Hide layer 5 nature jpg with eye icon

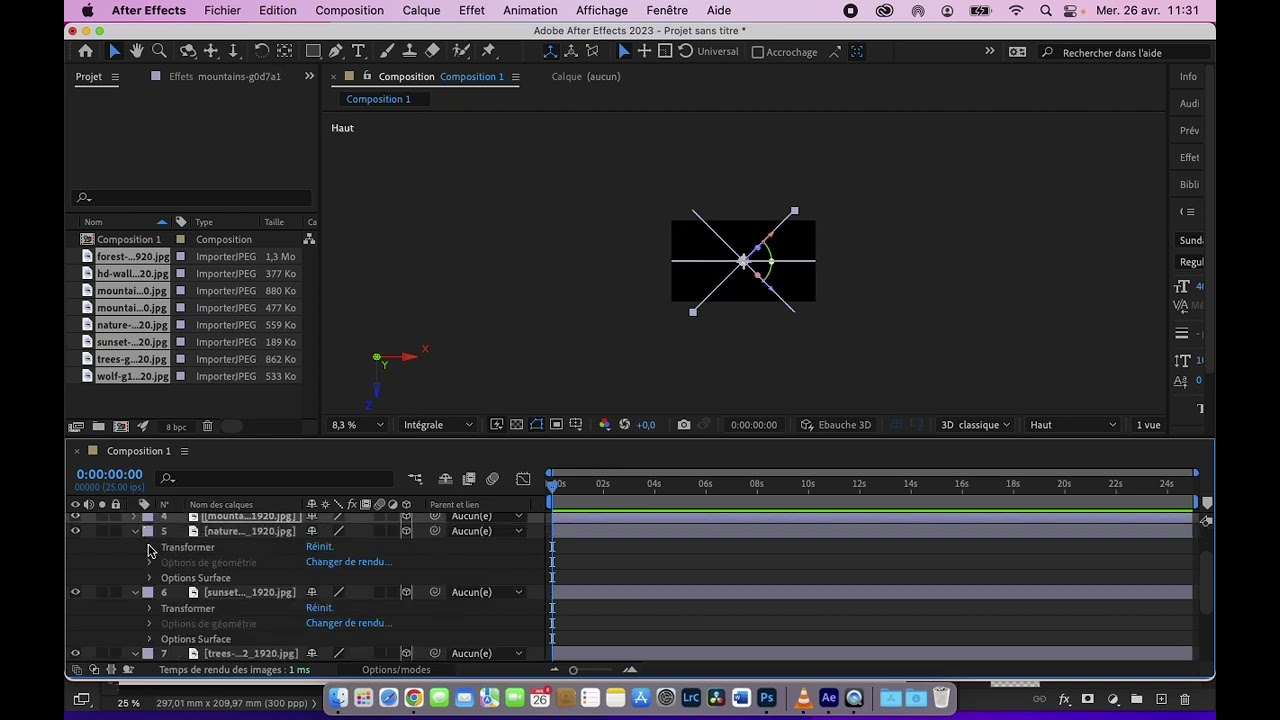coord(75,531)
